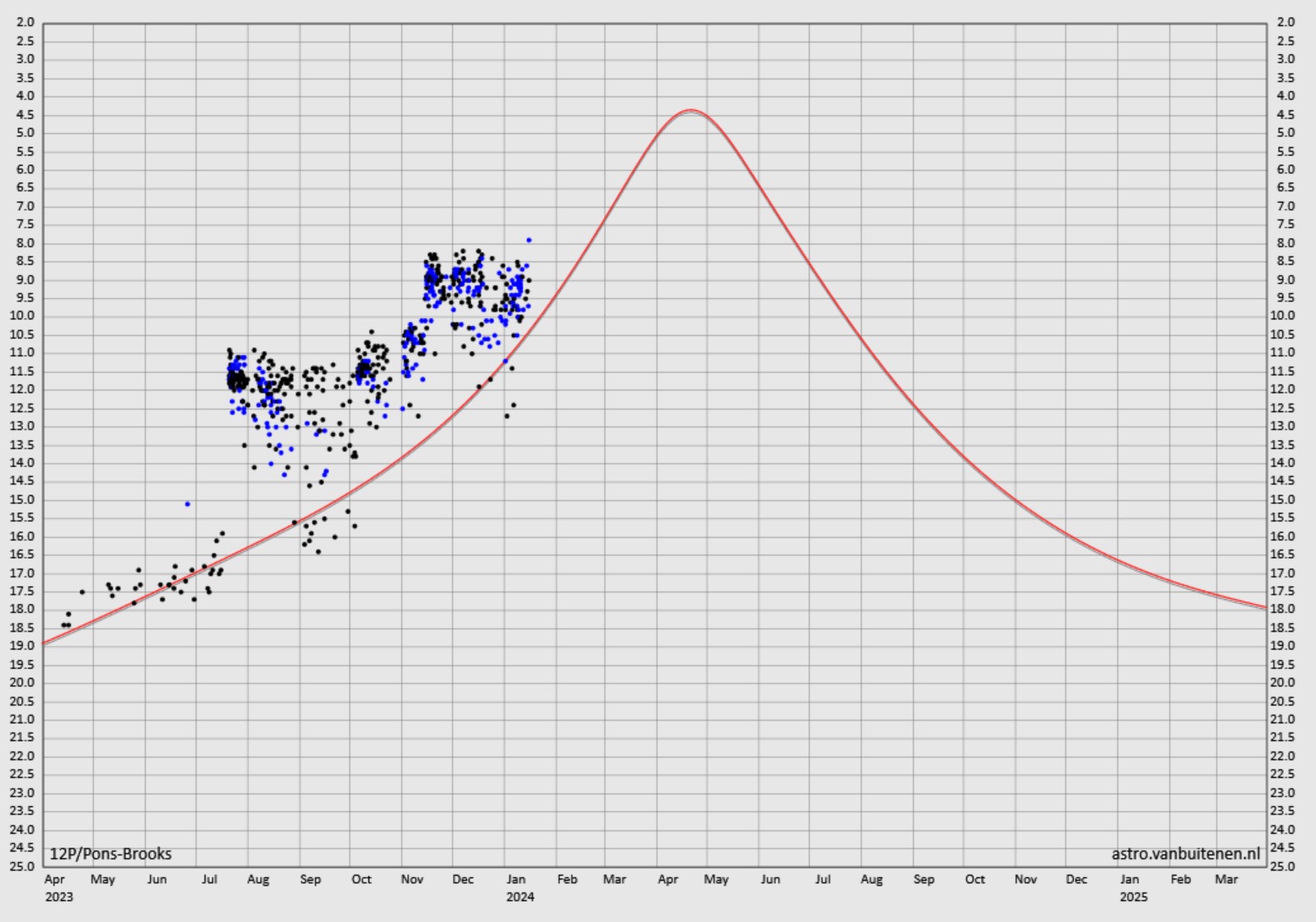Image resolution: width=1316 pixels, height=922 pixels.
Task: Click the 2024 year label on the time axis
Action: click(520, 897)
